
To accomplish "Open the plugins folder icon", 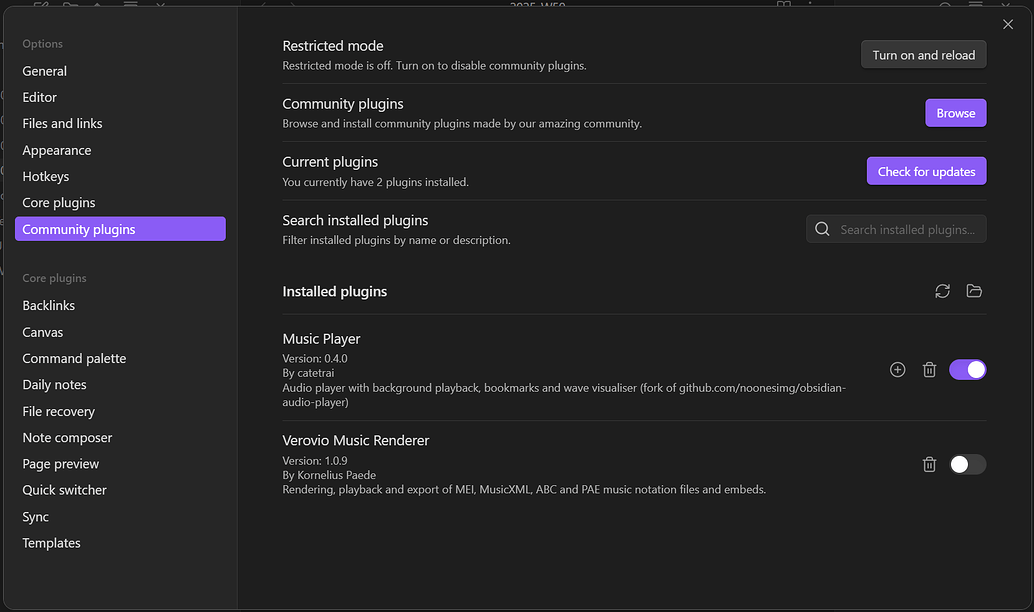I will tap(974, 291).
